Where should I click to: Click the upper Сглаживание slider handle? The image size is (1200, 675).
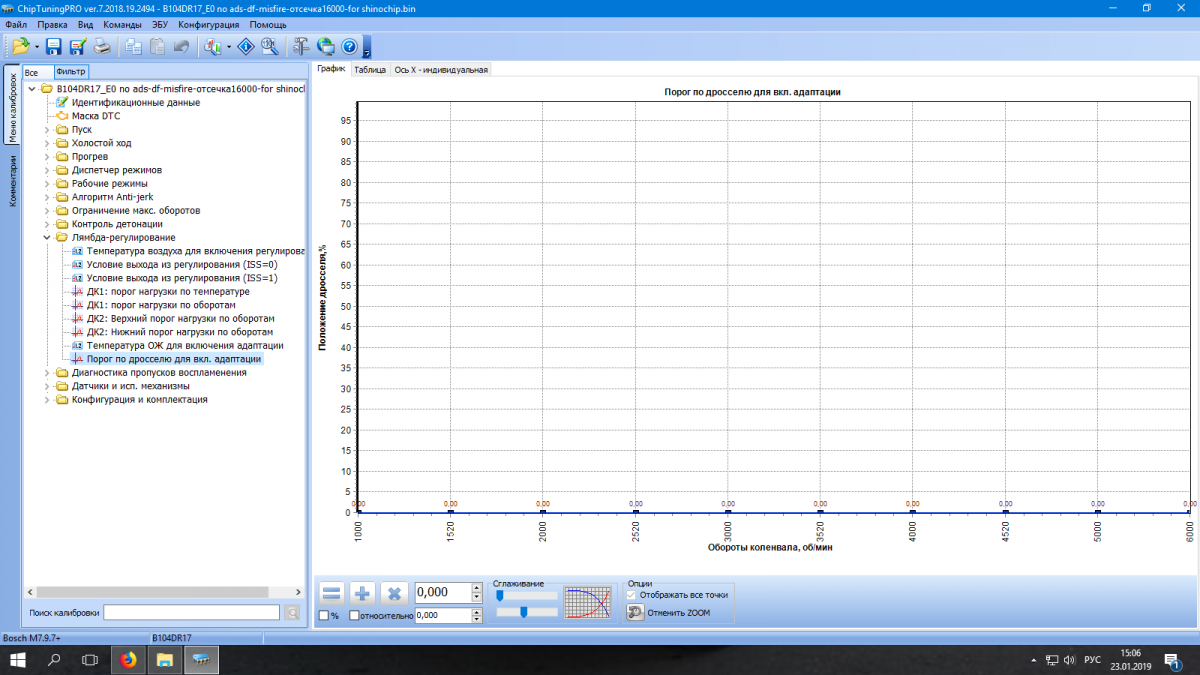pos(499,595)
